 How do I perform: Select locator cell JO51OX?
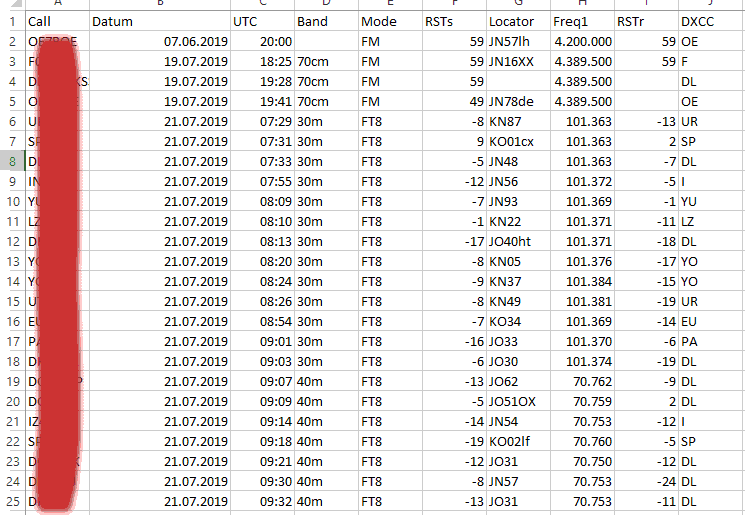[x=518, y=401]
